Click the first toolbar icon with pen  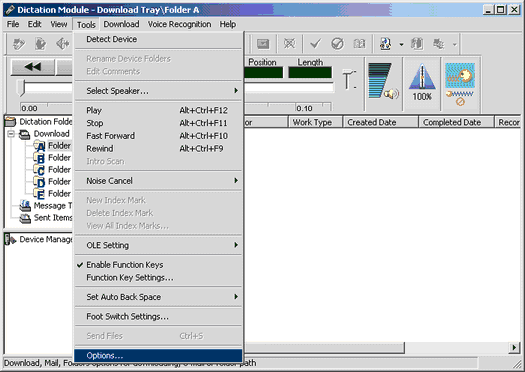point(18,44)
